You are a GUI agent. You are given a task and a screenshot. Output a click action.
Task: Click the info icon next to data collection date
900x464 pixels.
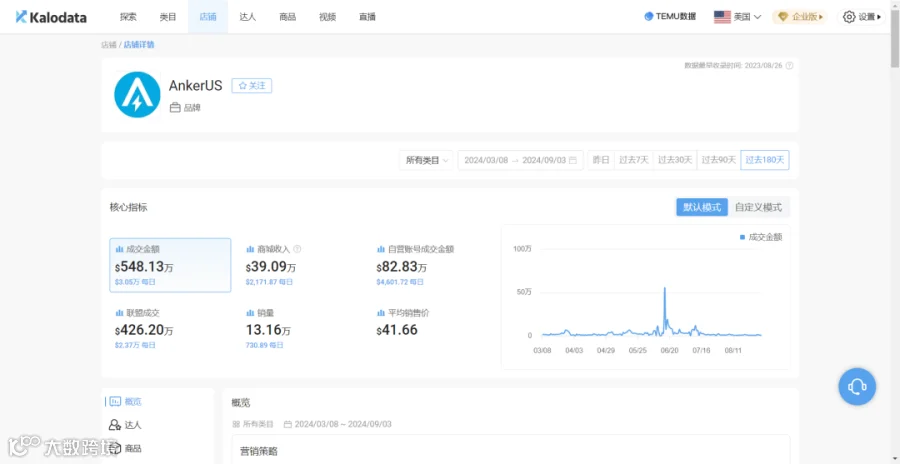click(x=789, y=65)
